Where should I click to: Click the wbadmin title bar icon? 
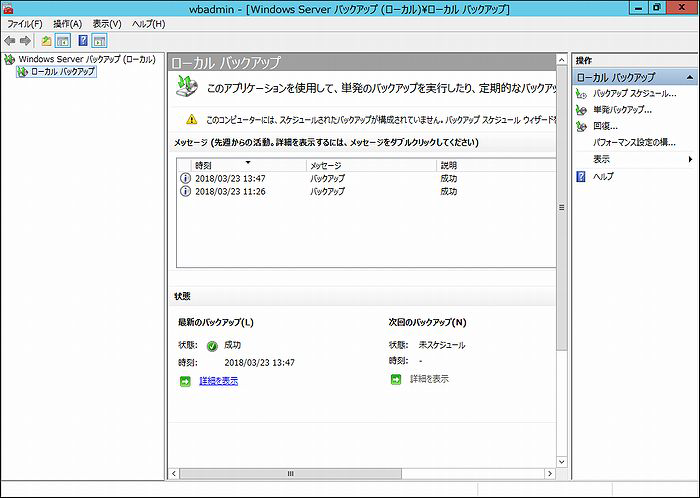(8, 8)
